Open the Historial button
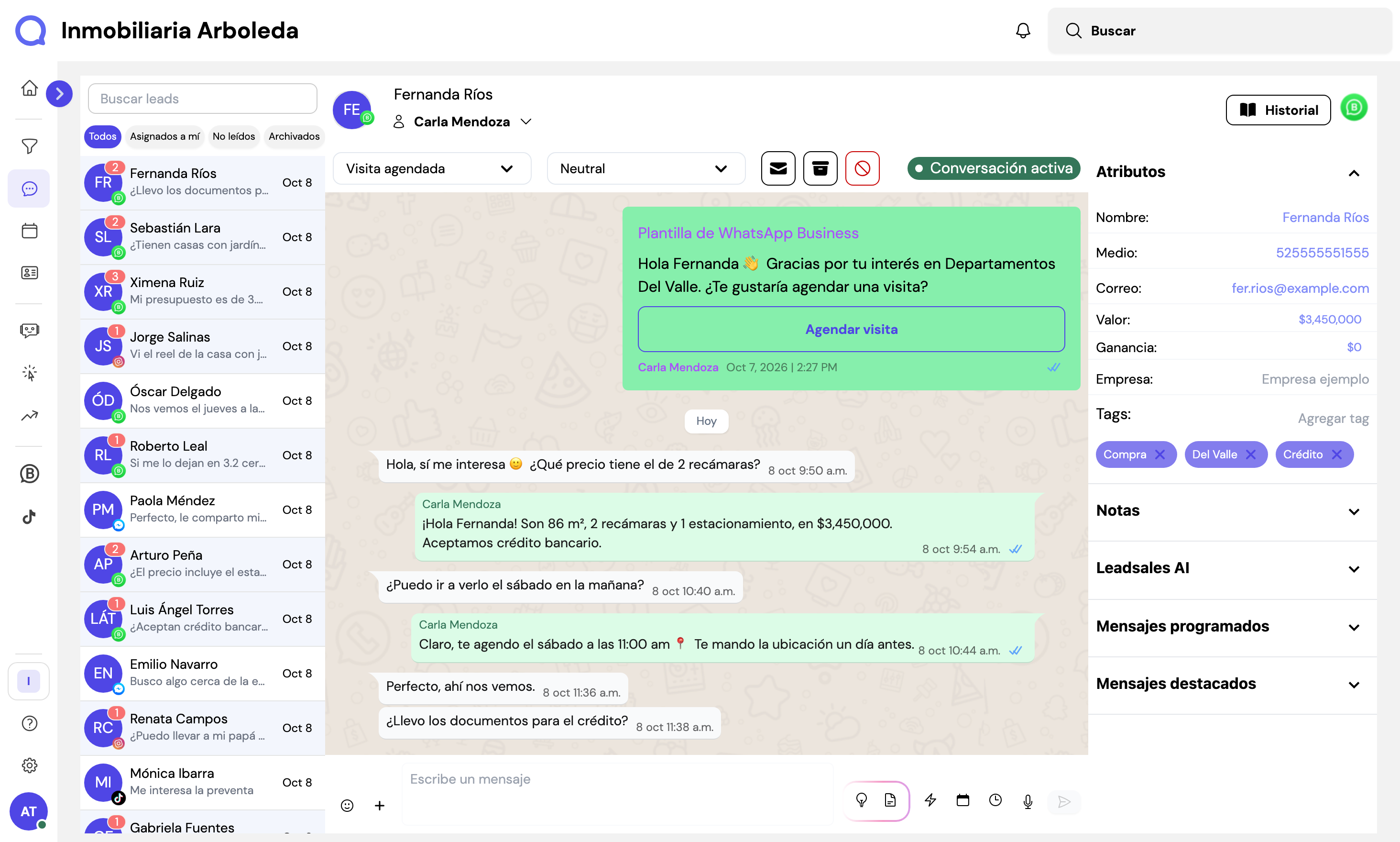The image size is (1400, 842). click(x=1278, y=110)
